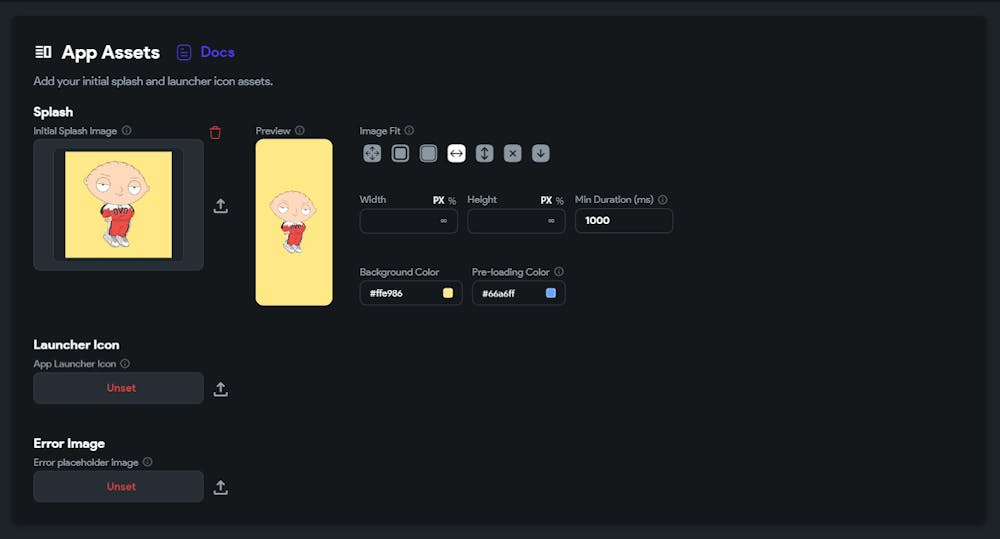Select the down-arrow scale-down fit option

pos(541,153)
